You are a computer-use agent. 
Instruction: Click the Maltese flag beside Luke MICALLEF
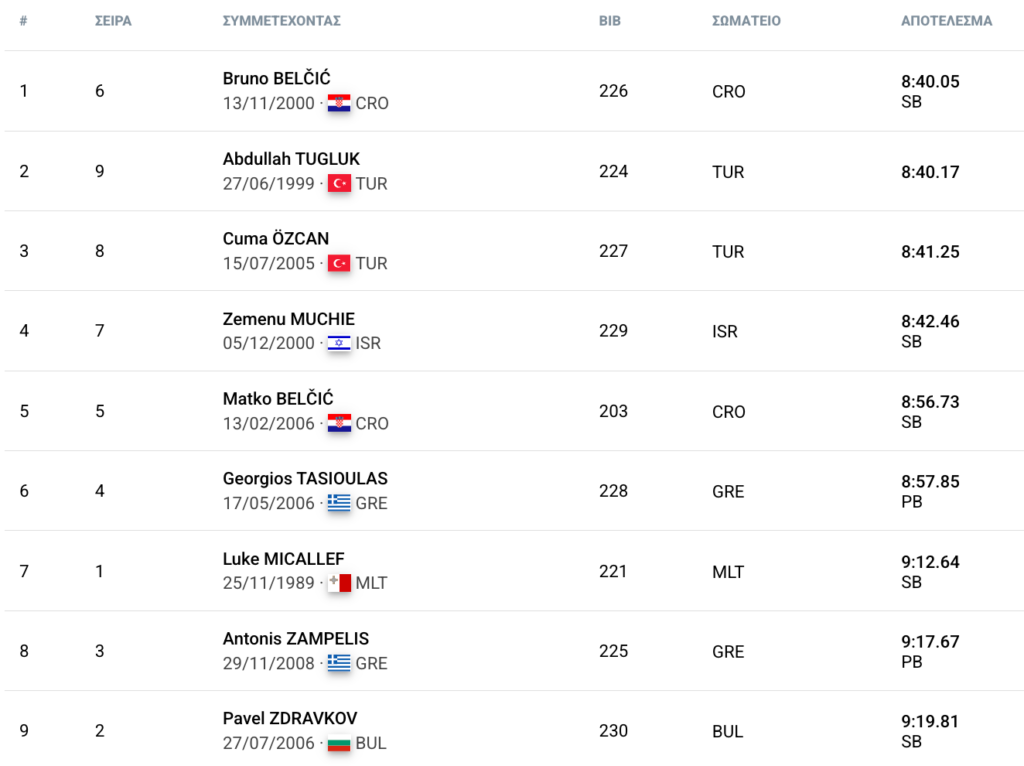coord(339,582)
